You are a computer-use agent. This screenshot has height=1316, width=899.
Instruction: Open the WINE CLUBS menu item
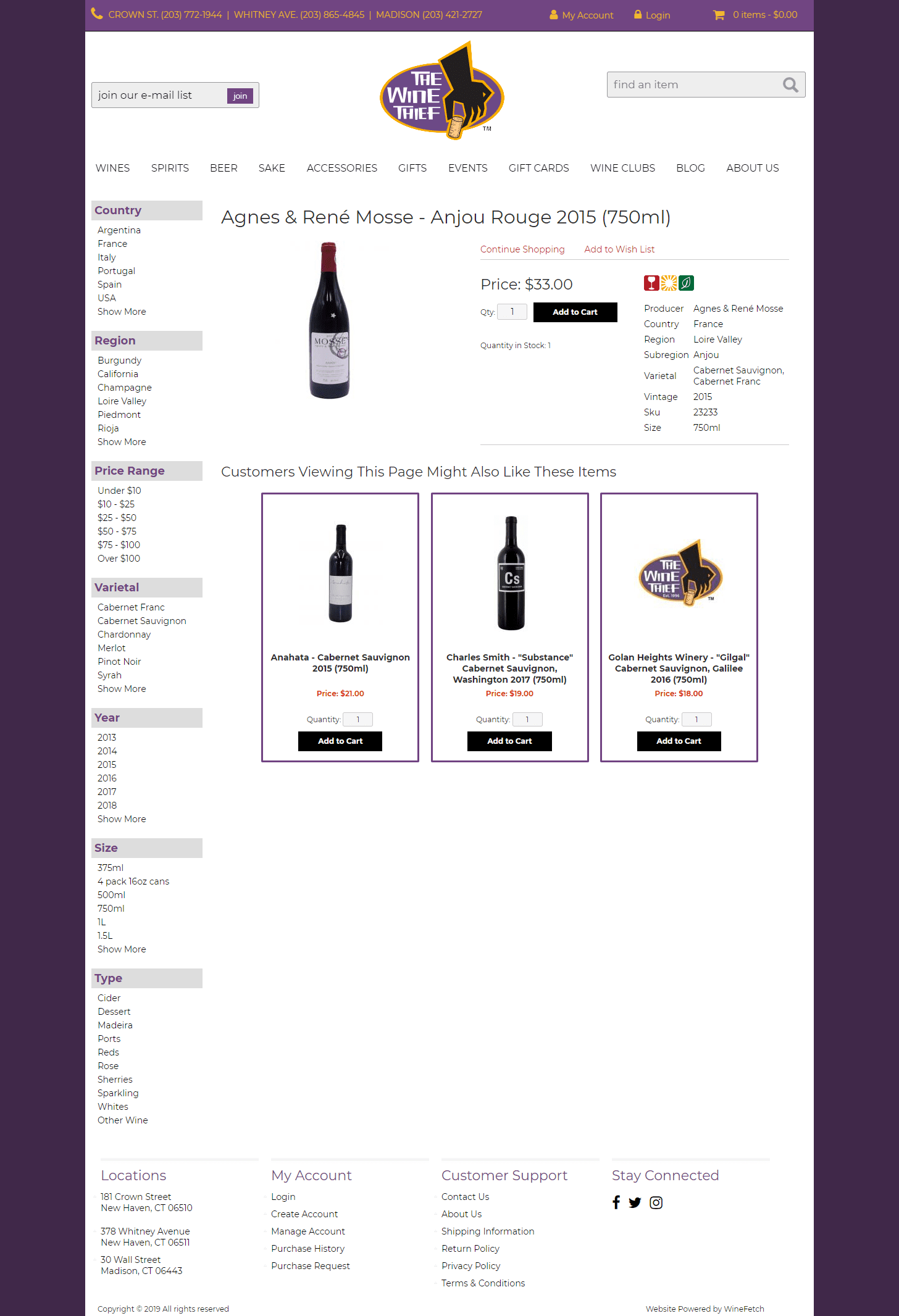(622, 168)
